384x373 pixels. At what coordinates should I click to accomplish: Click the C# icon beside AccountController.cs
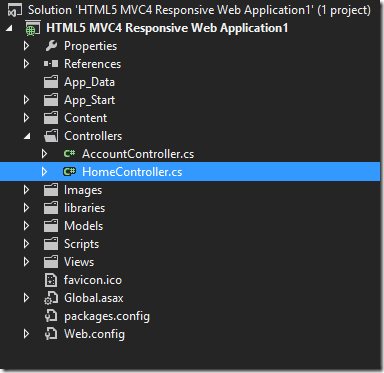pos(69,154)
